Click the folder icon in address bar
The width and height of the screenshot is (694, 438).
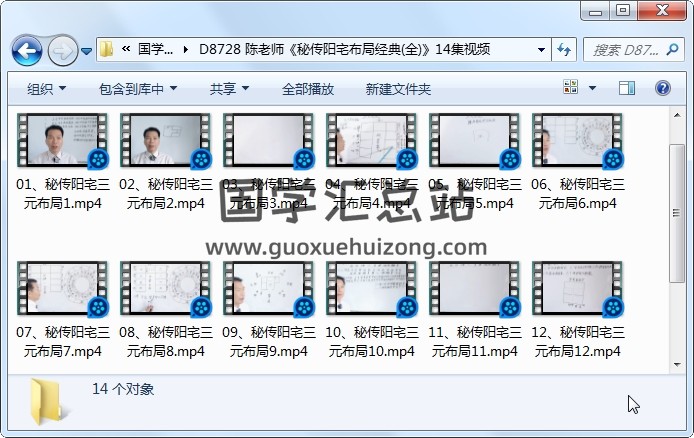click(106, 49)
